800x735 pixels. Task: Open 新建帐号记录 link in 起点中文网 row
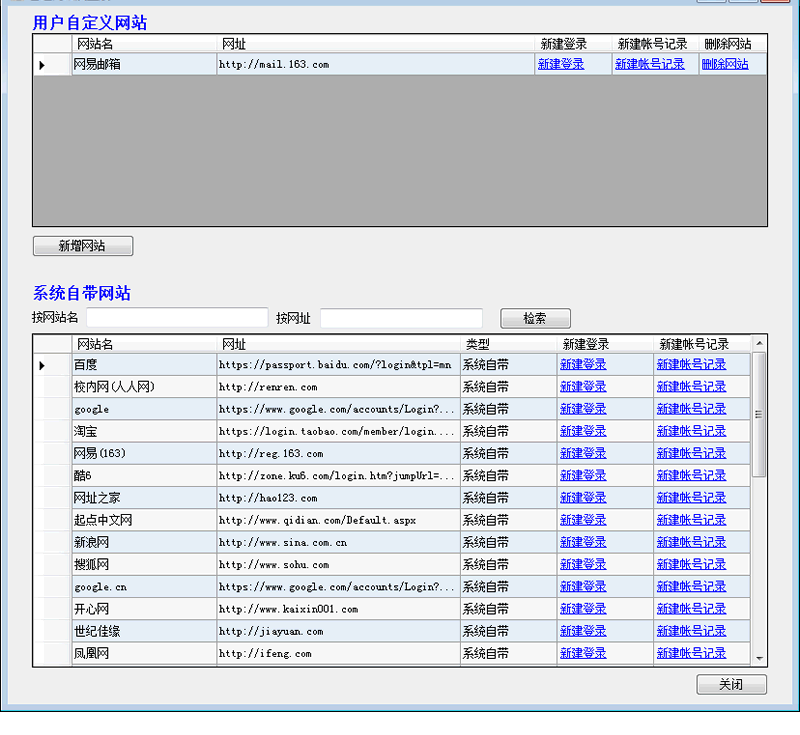(691, 520)
